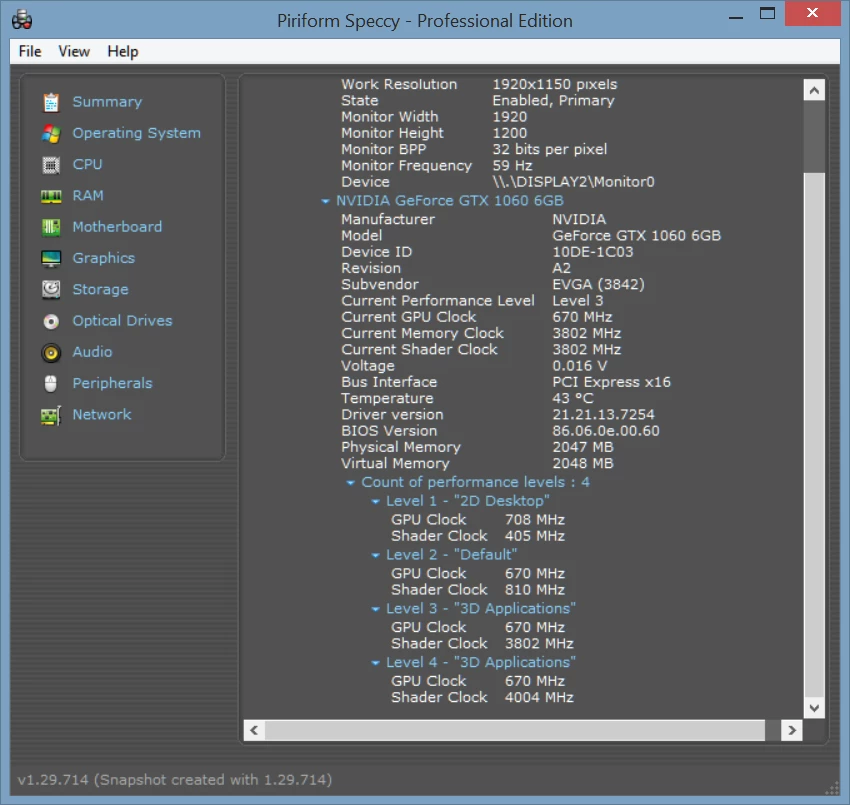Click the Driver version 21.21.13.7254 value
This screenshot has height=805, width=850.
click(603, 415)
